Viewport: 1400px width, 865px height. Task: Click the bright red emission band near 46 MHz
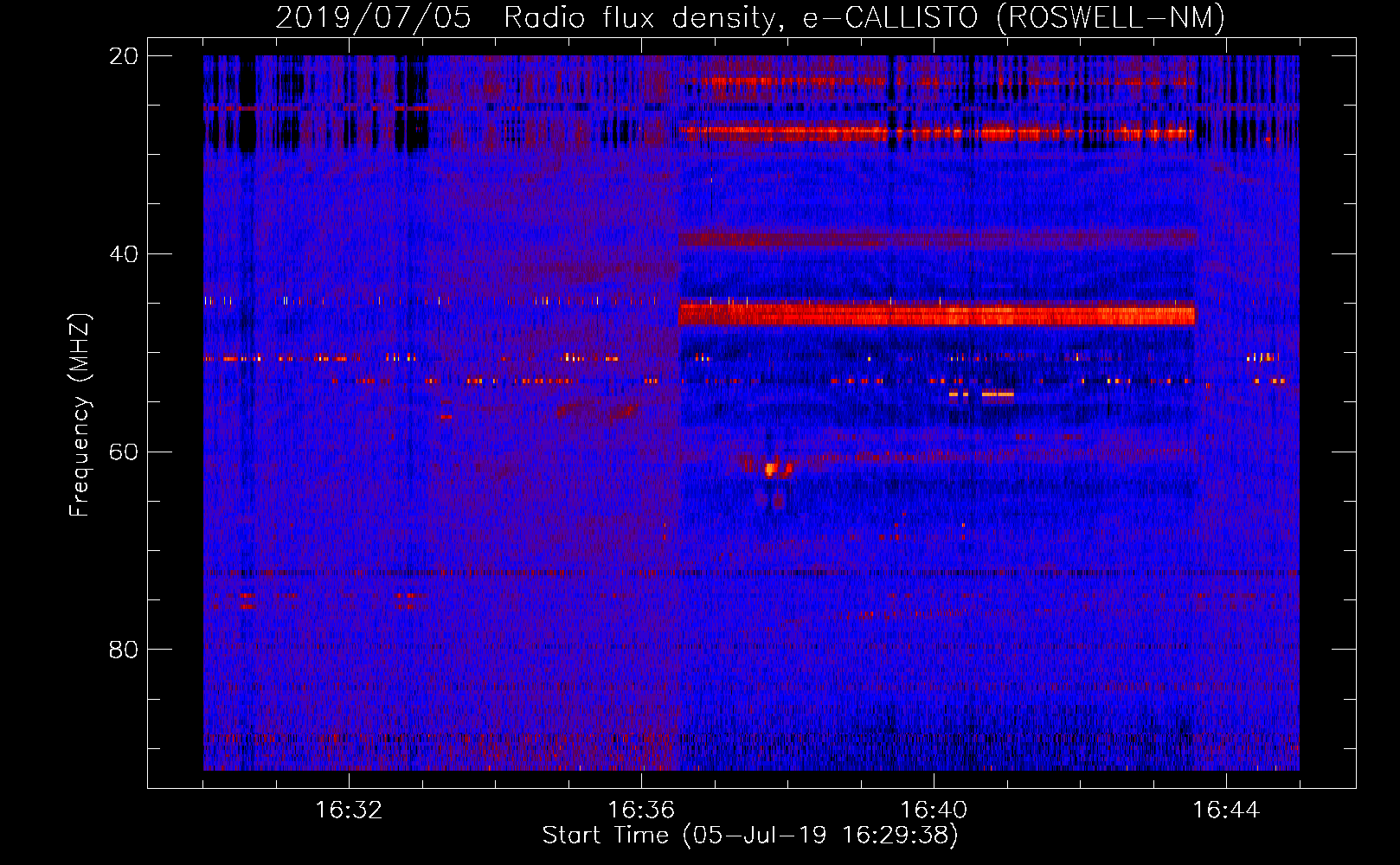coord(937,314)
